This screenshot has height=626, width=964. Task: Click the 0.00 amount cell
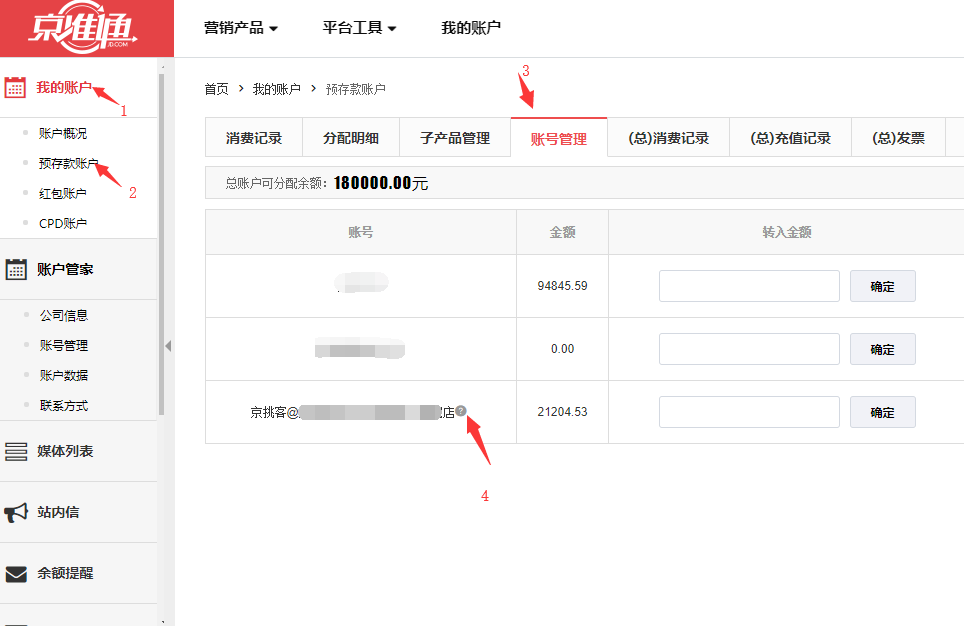(x=563, y=349)
